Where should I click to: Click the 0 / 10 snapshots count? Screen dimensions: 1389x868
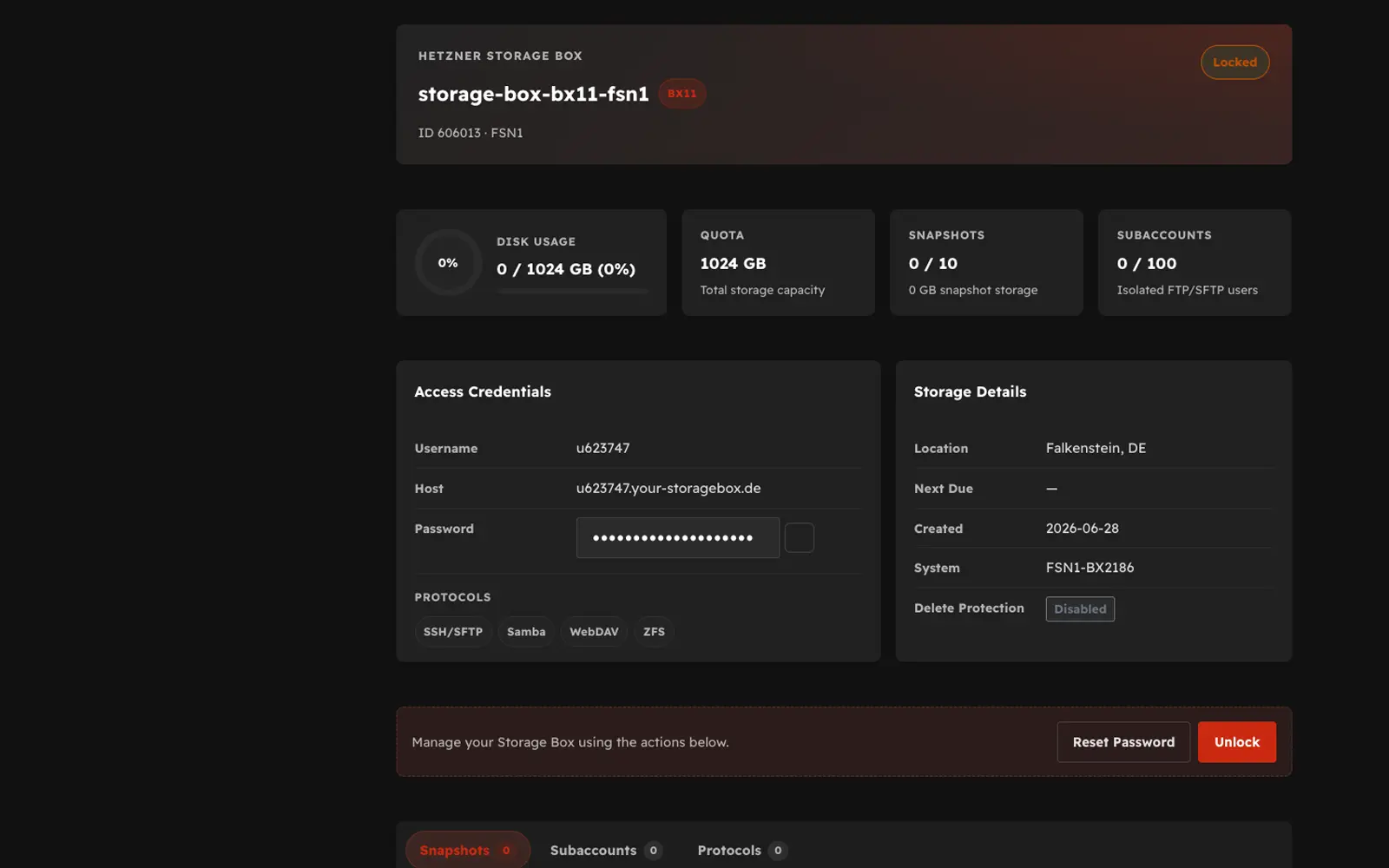(933, 263)
